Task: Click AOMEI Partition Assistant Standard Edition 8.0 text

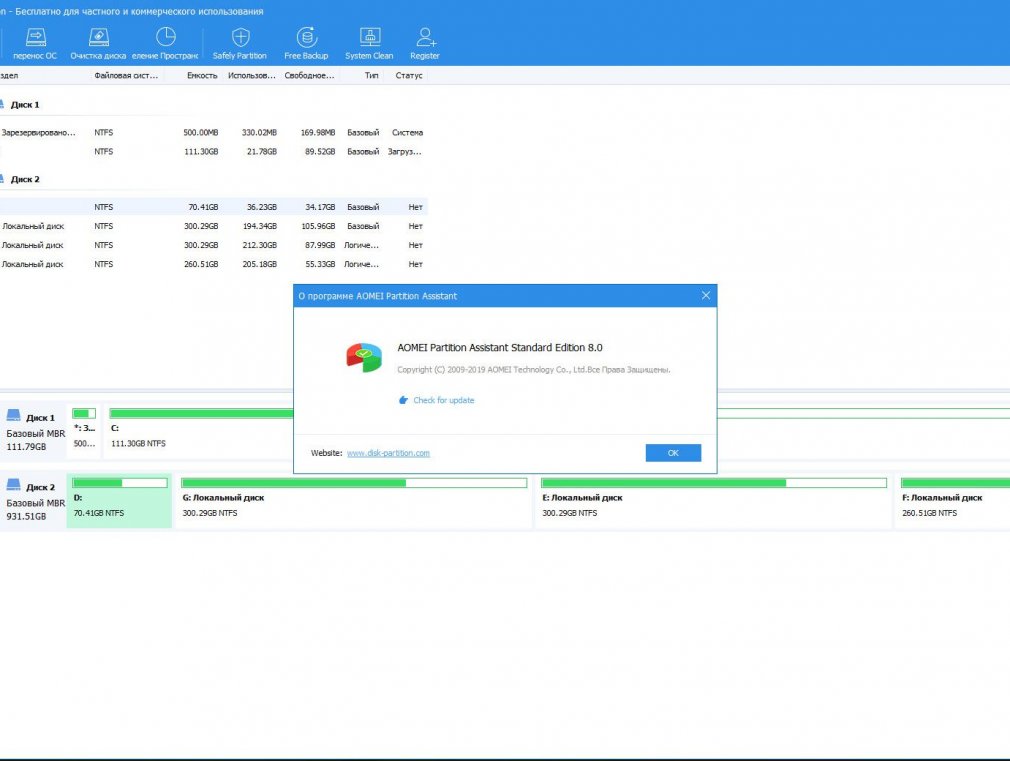Action: (500, 347)
